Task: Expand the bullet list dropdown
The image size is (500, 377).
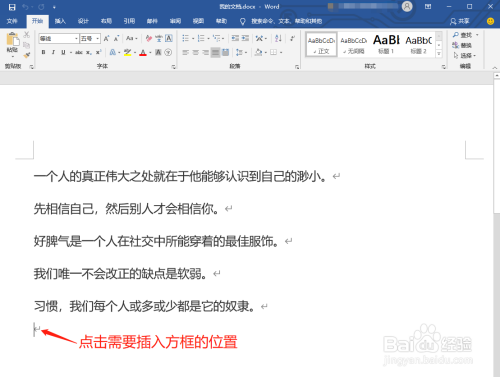Action: 193,39
